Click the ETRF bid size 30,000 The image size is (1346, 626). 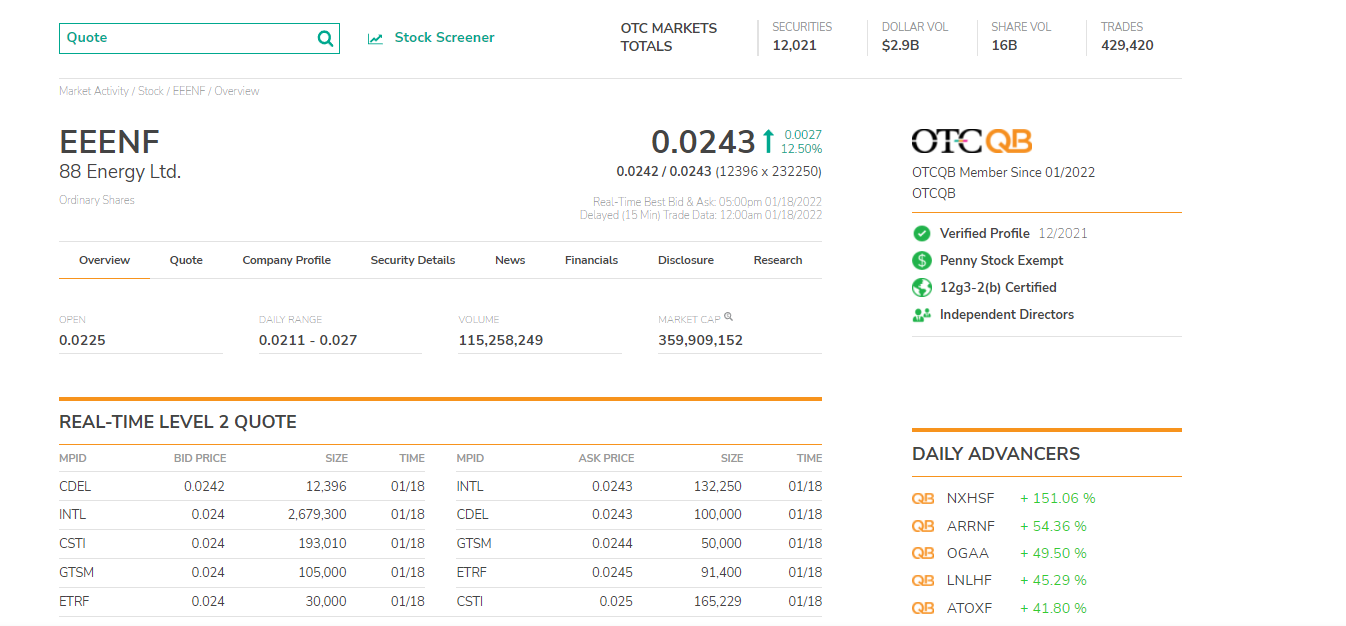326,601
